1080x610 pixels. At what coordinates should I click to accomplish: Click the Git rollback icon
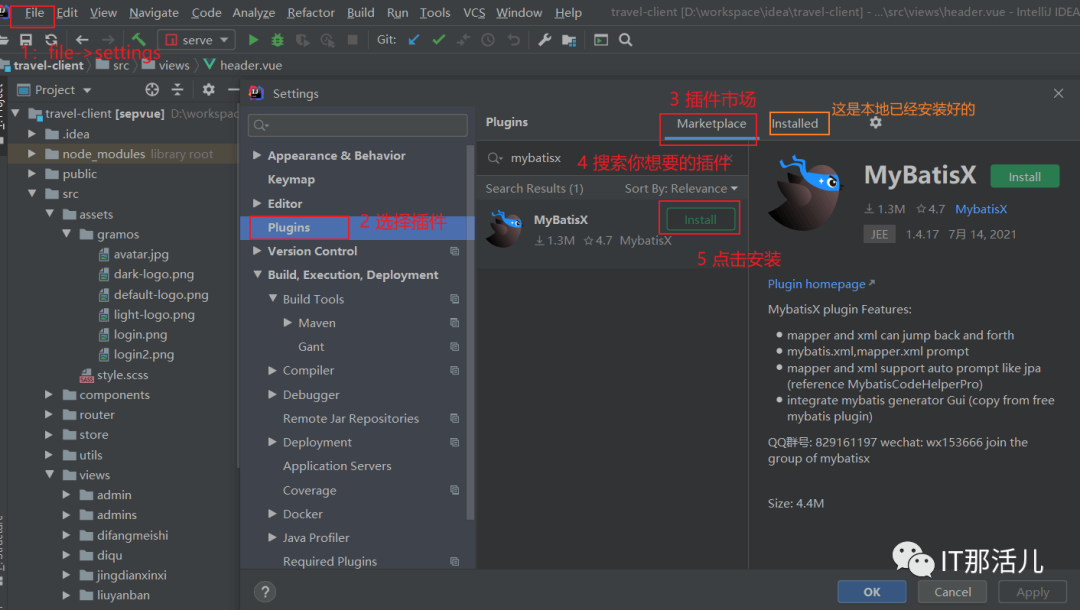pos(514,40)
